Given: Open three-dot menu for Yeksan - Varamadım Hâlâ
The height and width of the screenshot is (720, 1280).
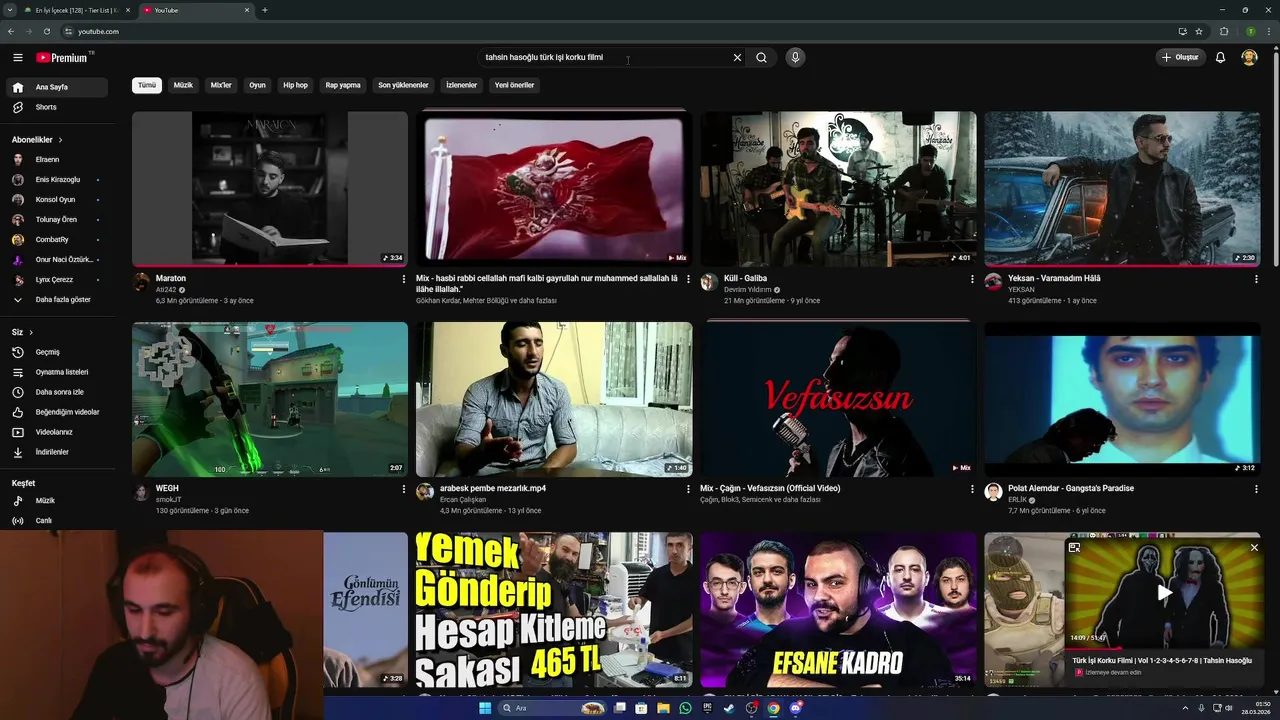Looking at the screenshot, I should tap(1256, 279).
